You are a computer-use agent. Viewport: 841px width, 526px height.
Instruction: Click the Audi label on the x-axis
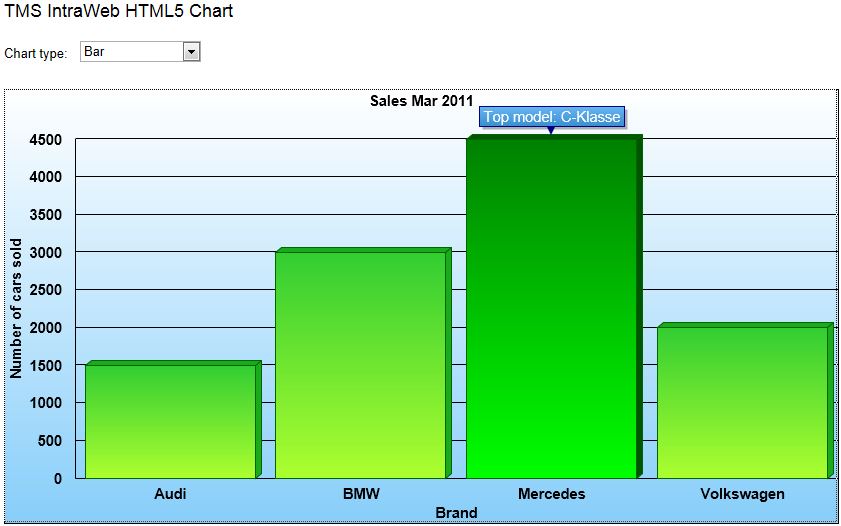coord(170,494)
